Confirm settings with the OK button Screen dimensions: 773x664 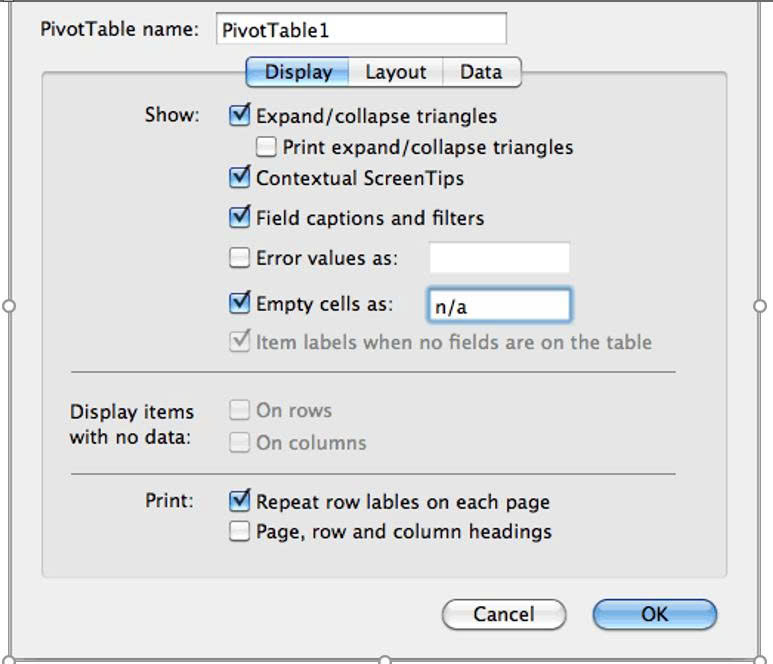click(654, 614)
